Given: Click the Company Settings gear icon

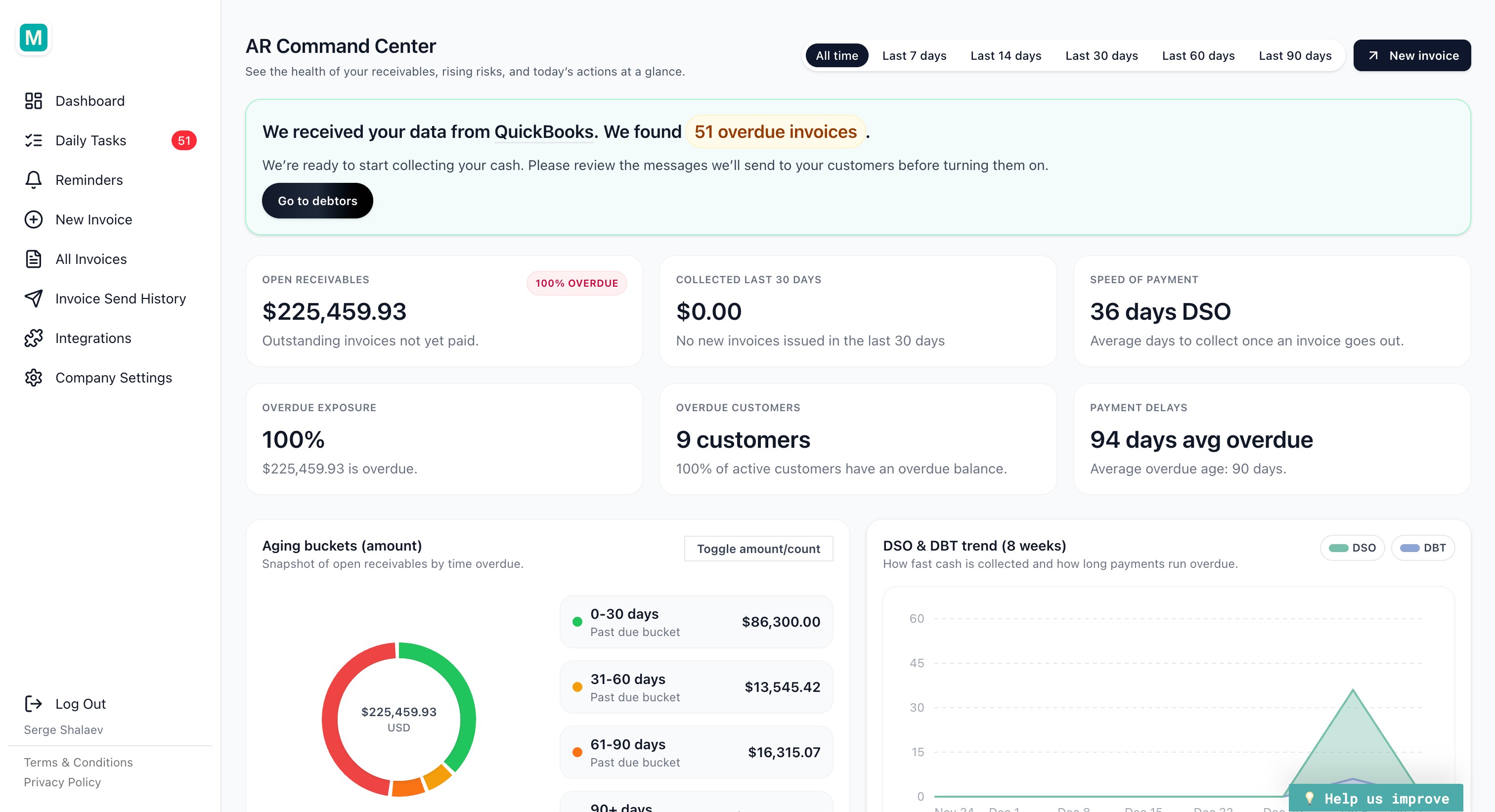Looking at the screenshot, I should coord(34,378).
